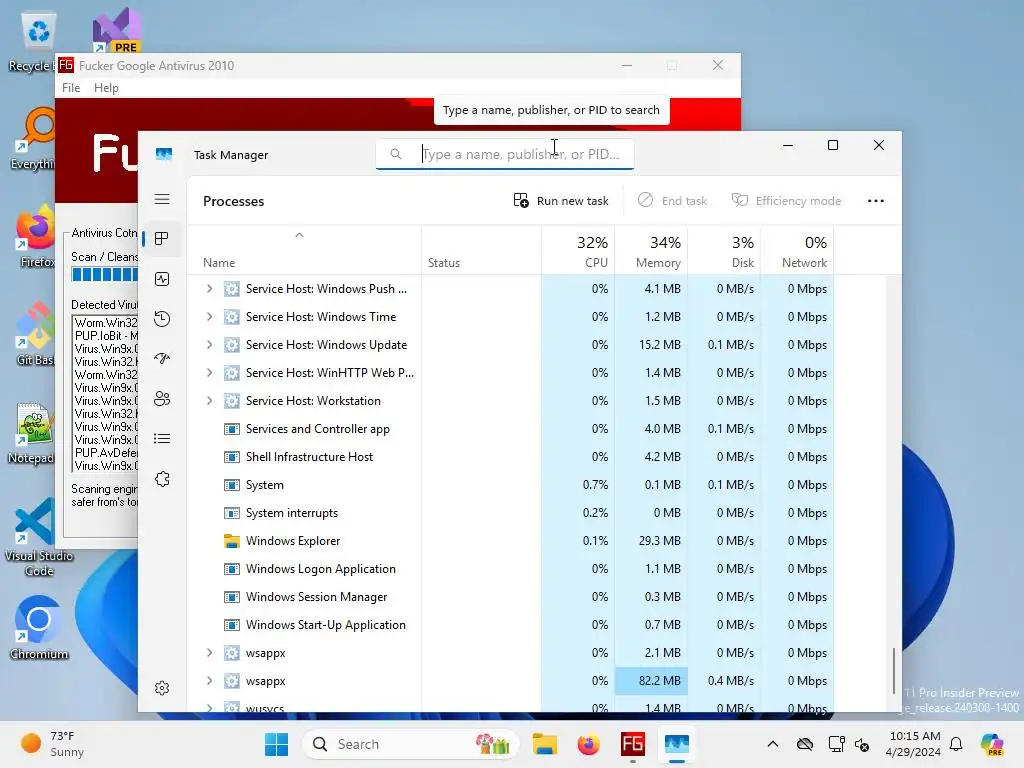Open the Details sidebar icon
The image size is (1024, 768).
click(x=162, y=438)
